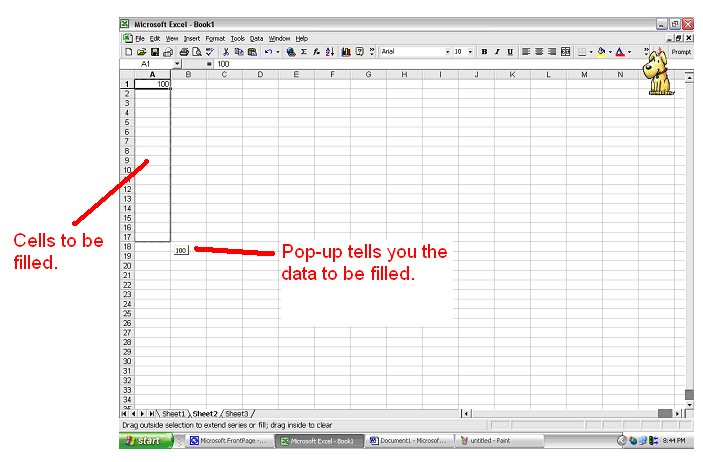Click the Sort Ascending icon

coord(330,52)
